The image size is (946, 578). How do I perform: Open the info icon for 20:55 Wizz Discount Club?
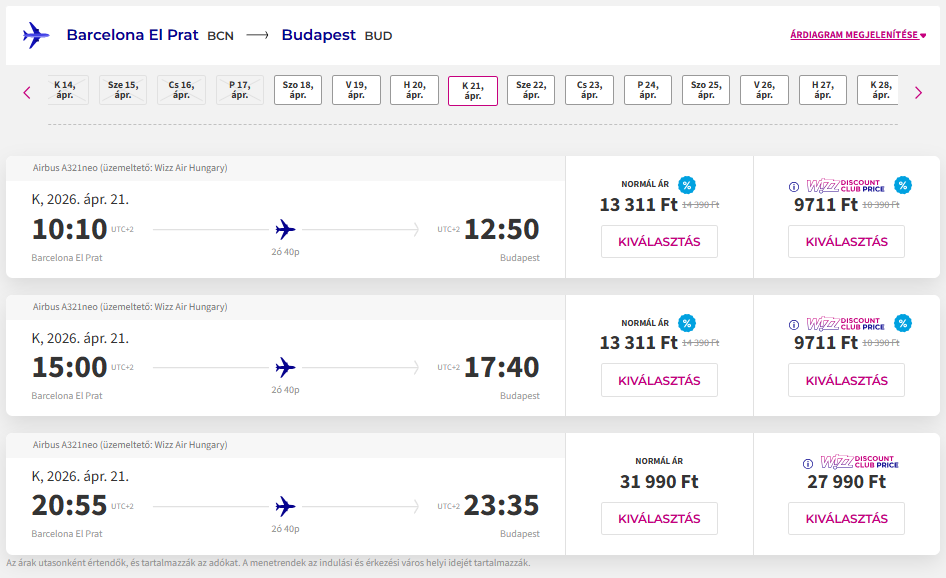[x=808, y=464]
